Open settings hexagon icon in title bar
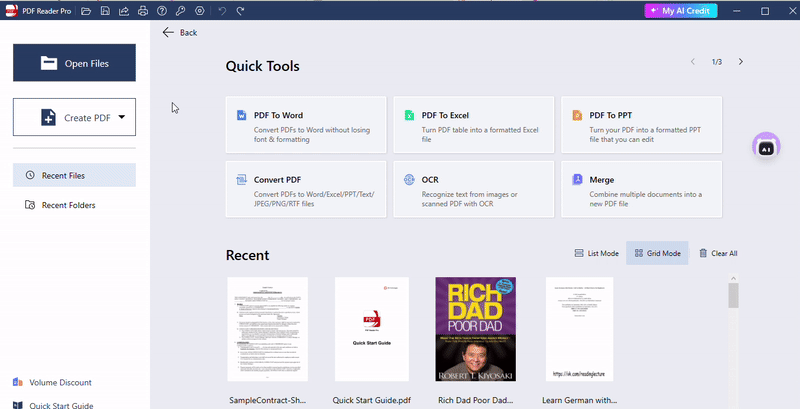 (199, 11)
